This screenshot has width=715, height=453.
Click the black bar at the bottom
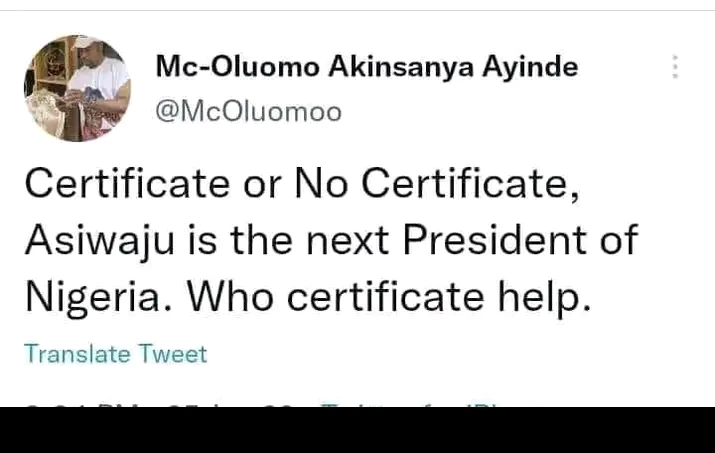click(357, 430)
